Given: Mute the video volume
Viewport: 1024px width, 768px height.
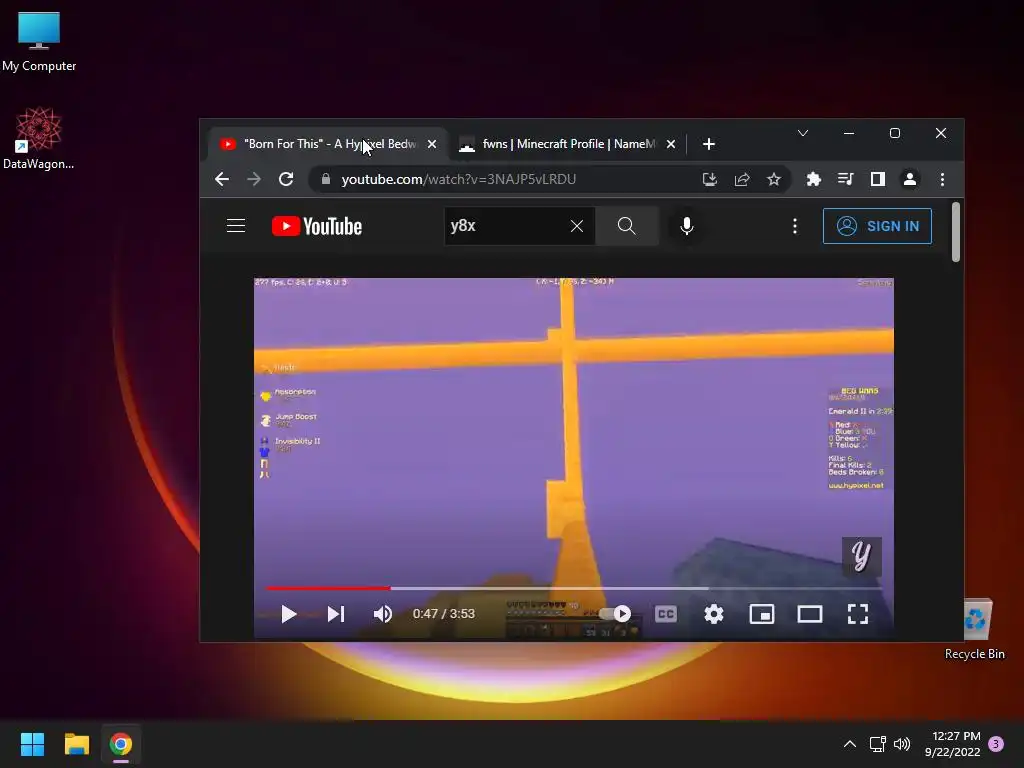Looking at the screenshot, I should pyautogui.click(x=383, y=614).
